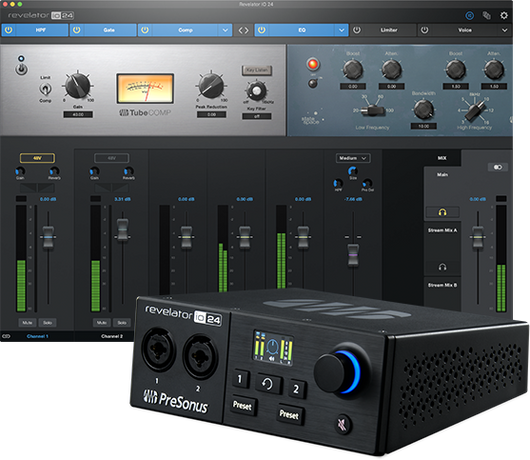Swap Comp and EQ order with arrows icon

pos(243,30)
